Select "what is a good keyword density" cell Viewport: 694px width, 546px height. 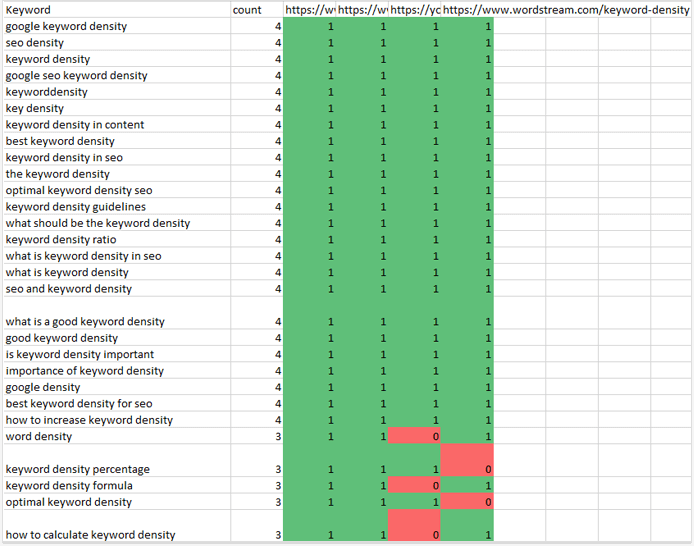click(x=117, y=313)
